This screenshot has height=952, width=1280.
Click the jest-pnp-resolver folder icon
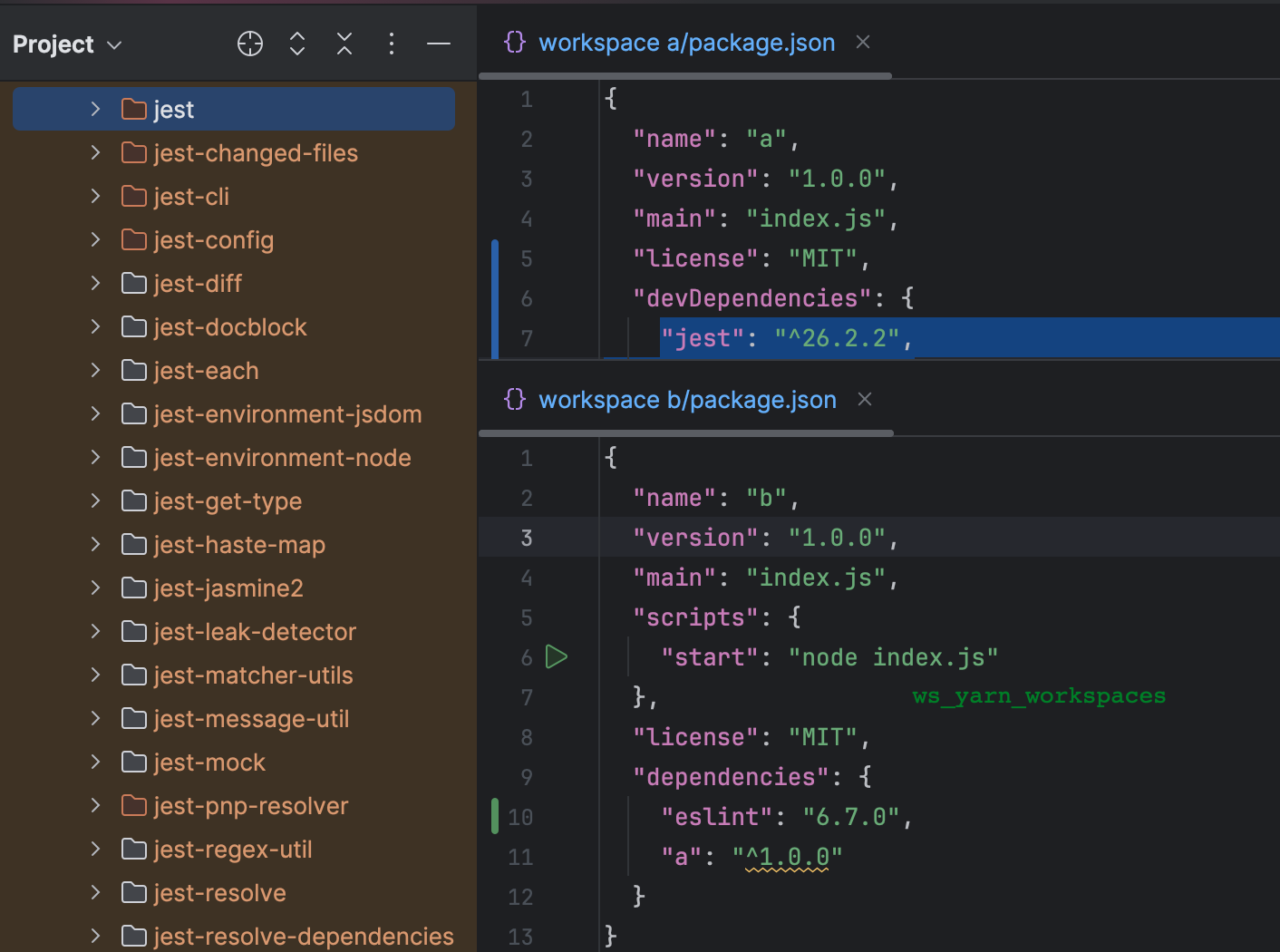(133, 805)
